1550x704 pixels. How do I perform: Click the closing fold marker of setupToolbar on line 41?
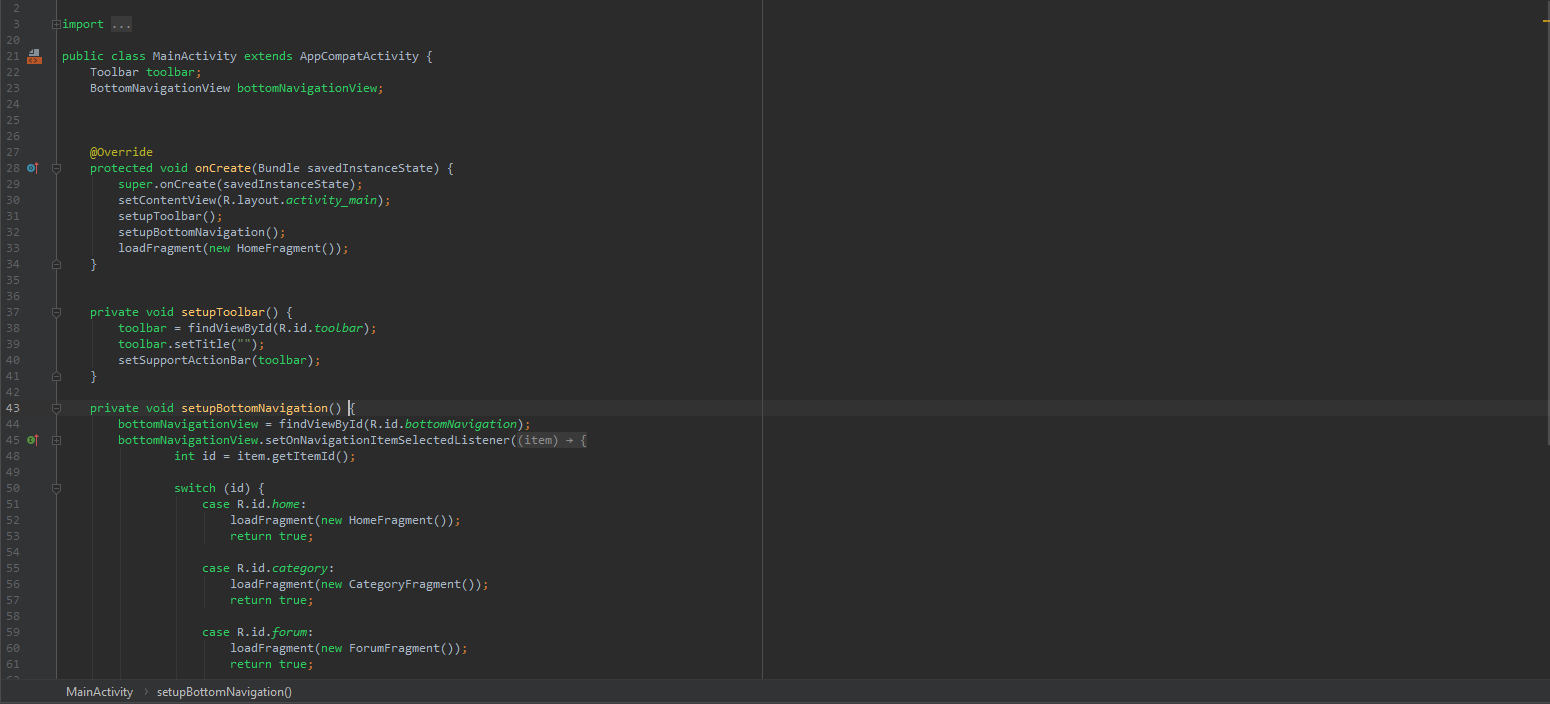point(56,376)
